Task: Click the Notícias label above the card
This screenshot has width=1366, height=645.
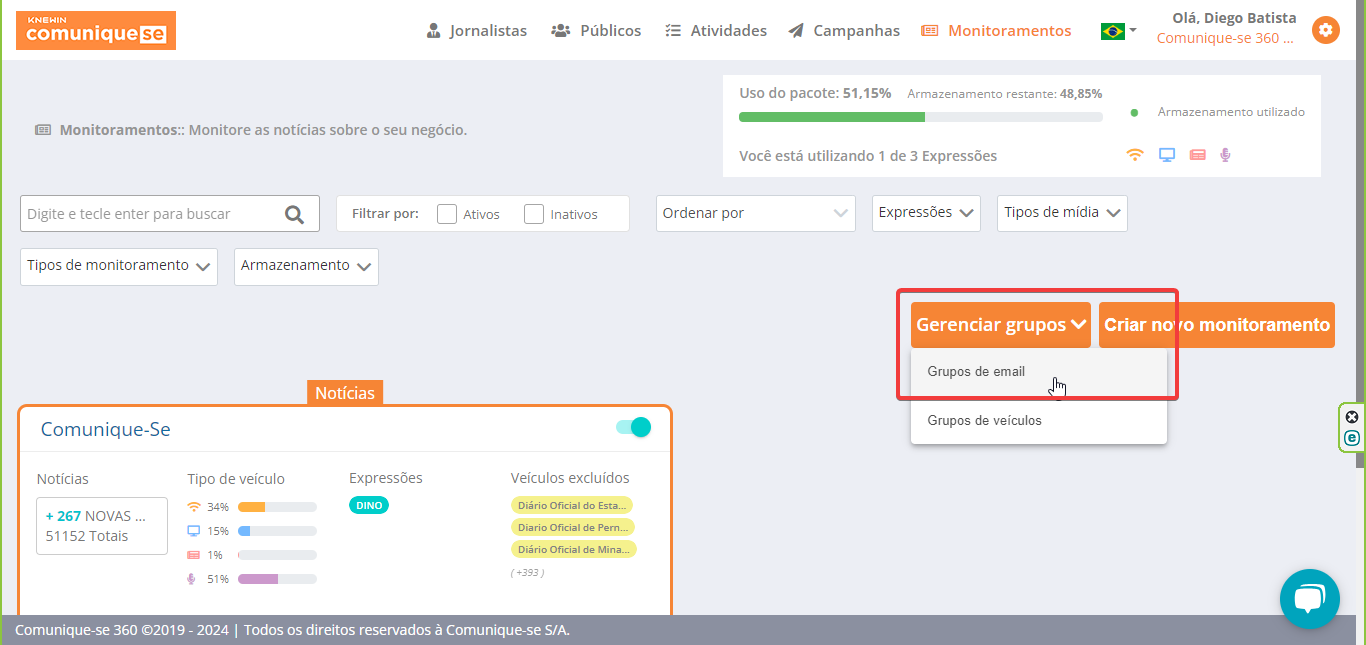Action: [345, 393]
